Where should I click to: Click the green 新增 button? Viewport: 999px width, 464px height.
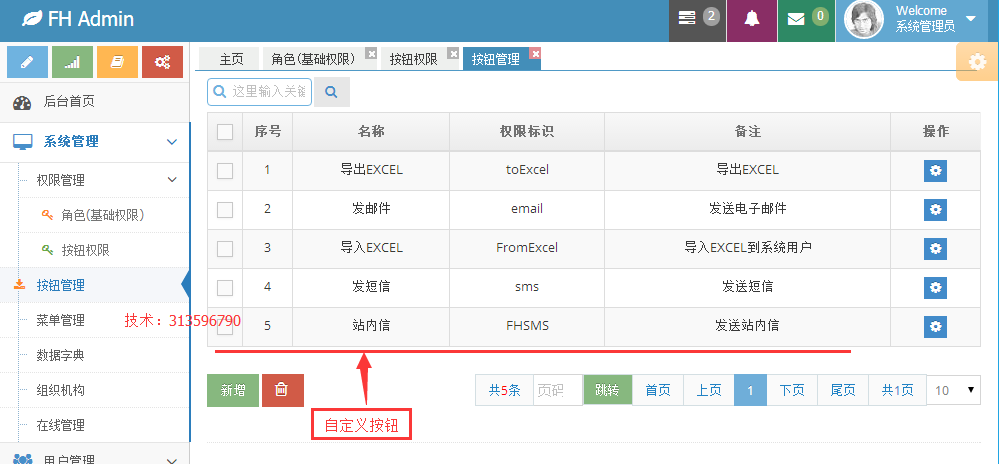[233, 390]
